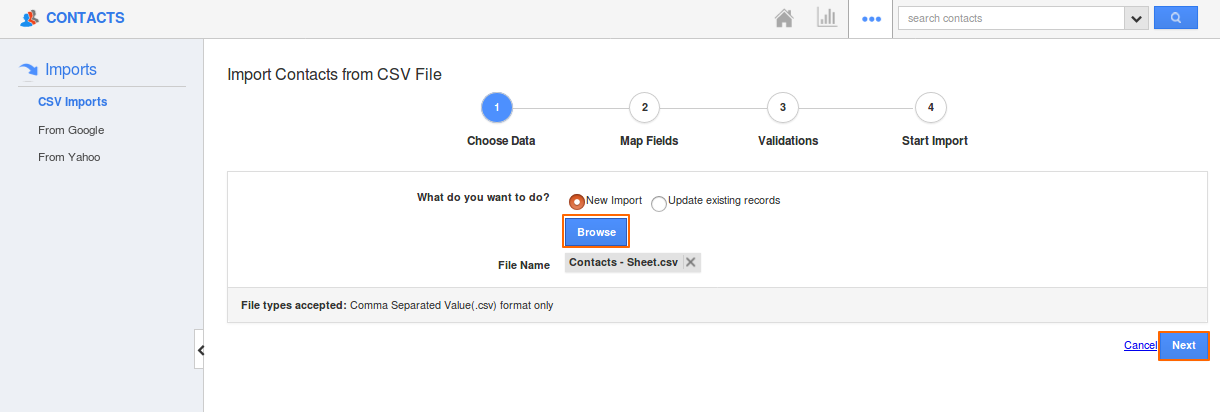Click step 4 Start Import circle
This screenshot has width=1220, height=412.
931,107
